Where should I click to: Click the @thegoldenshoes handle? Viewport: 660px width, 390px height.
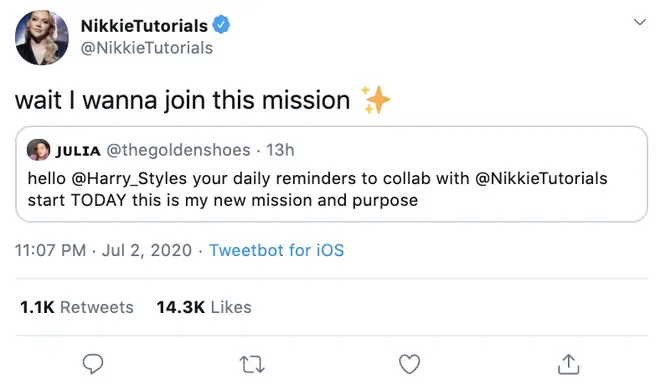pyautogui.click(x=178, y=150)
